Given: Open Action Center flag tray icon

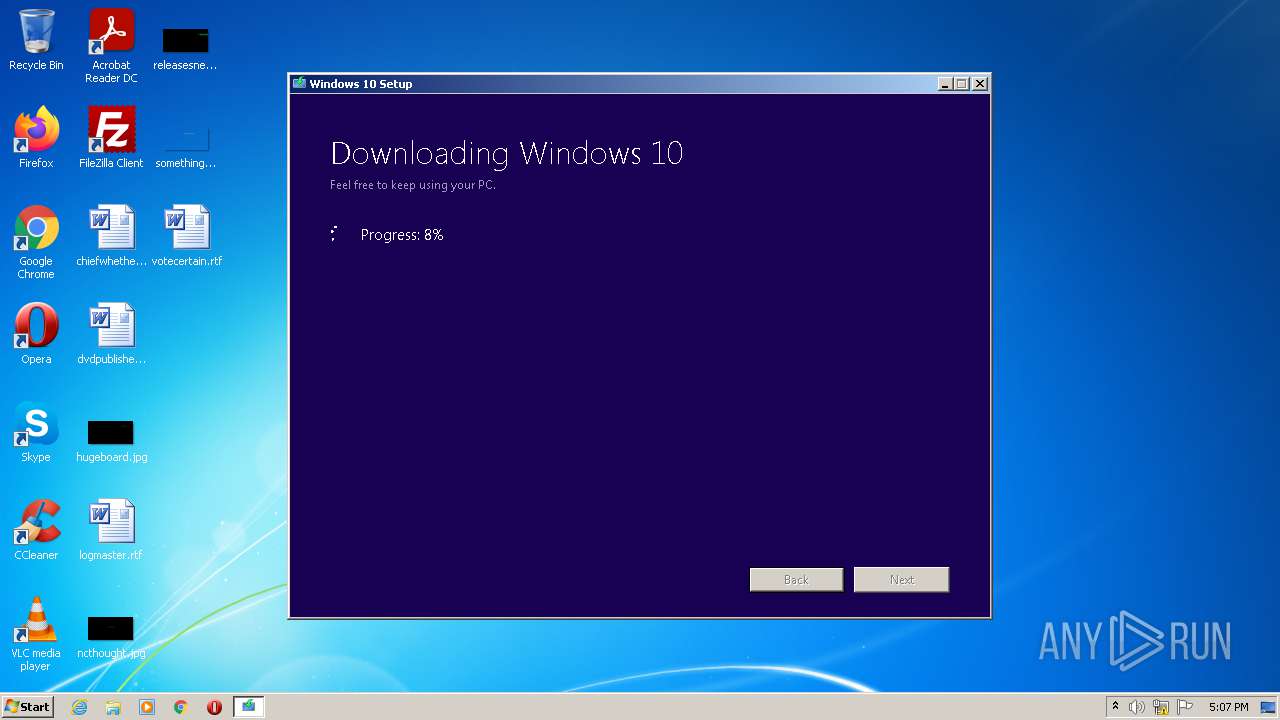Looking at the screenshot, I should (x=1185, y=707).
